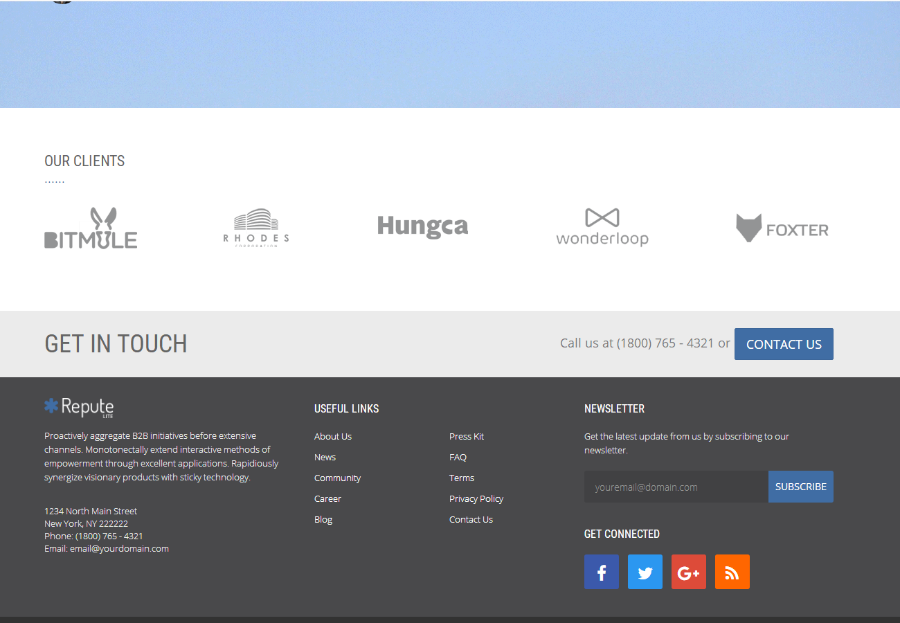900x623 pixels.
Task: View the Privacy Policy link
Action: 476,499
